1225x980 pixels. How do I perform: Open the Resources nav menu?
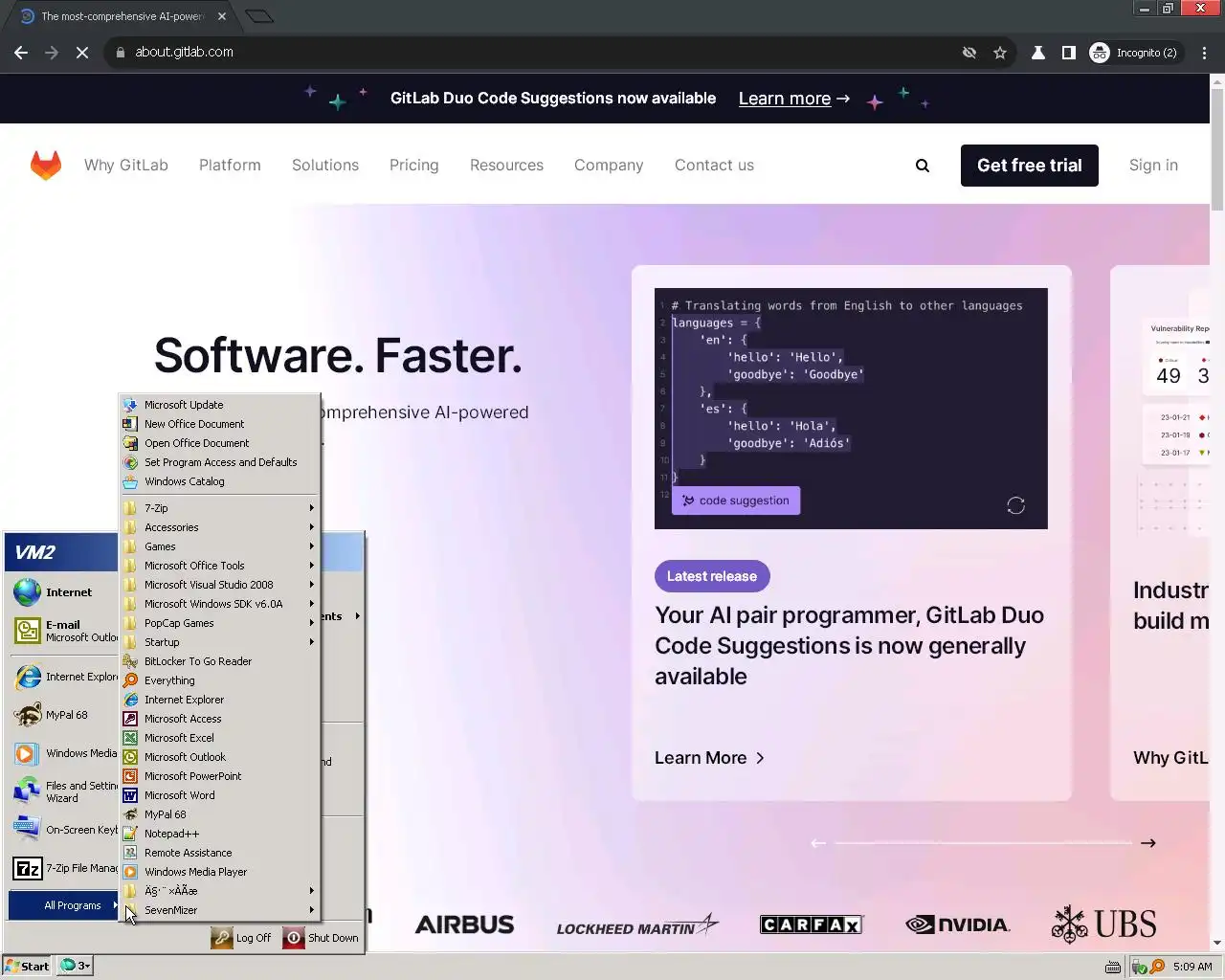pyautogui.click(x=506, y=166)
